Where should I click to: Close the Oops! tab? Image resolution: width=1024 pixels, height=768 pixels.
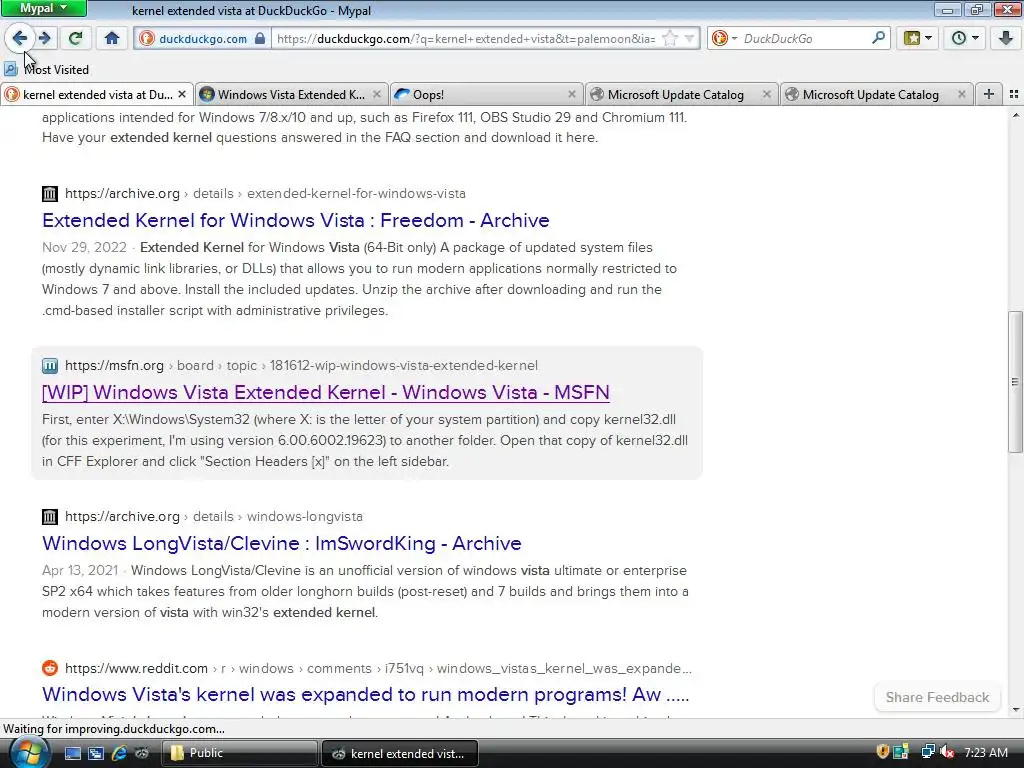click(x=572, y=95)
